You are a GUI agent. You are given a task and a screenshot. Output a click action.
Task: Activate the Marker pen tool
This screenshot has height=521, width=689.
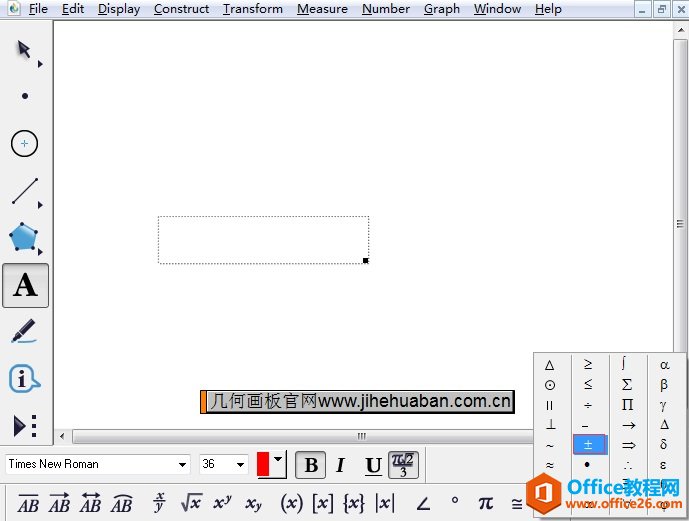coord(24,331)
